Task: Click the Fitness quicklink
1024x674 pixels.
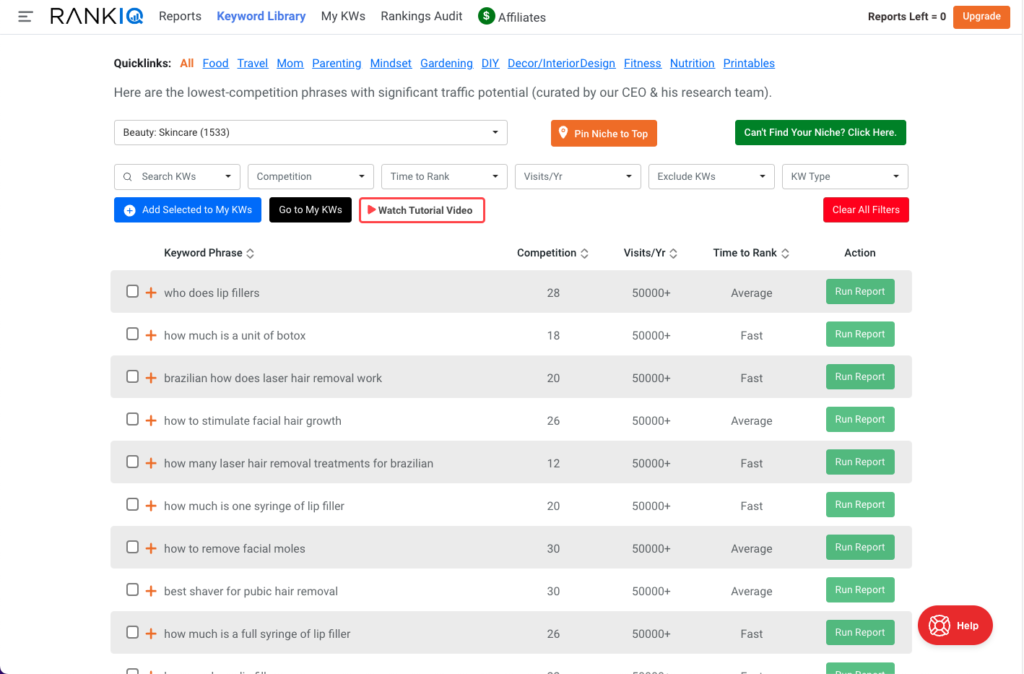Action: (x=642, y=63)
